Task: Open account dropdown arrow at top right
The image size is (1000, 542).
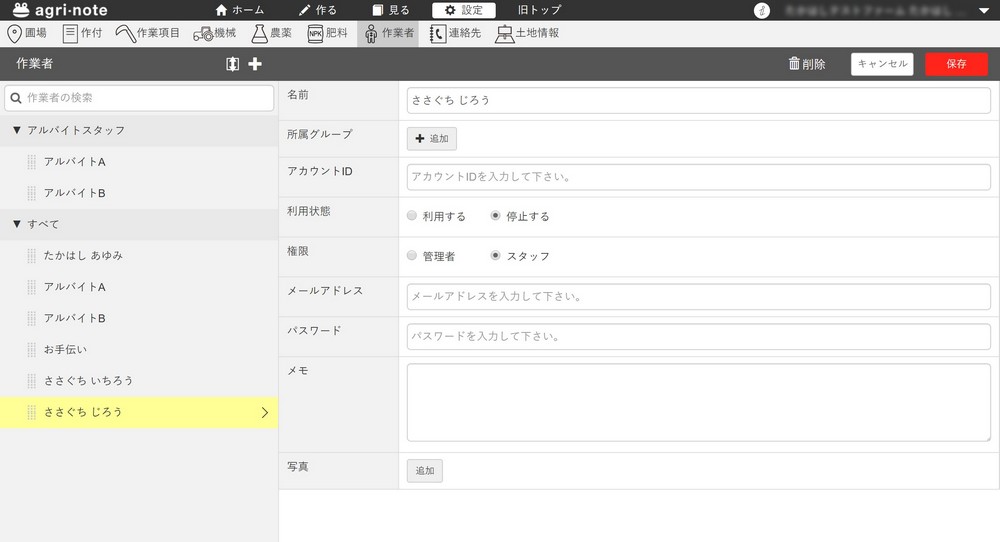Action: click(x=982, y=10)
